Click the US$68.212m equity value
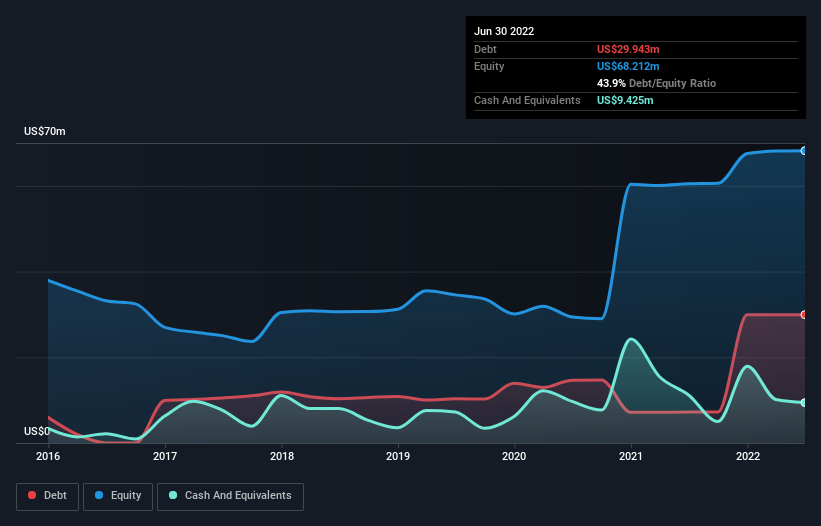 click(x=628, y=66)
